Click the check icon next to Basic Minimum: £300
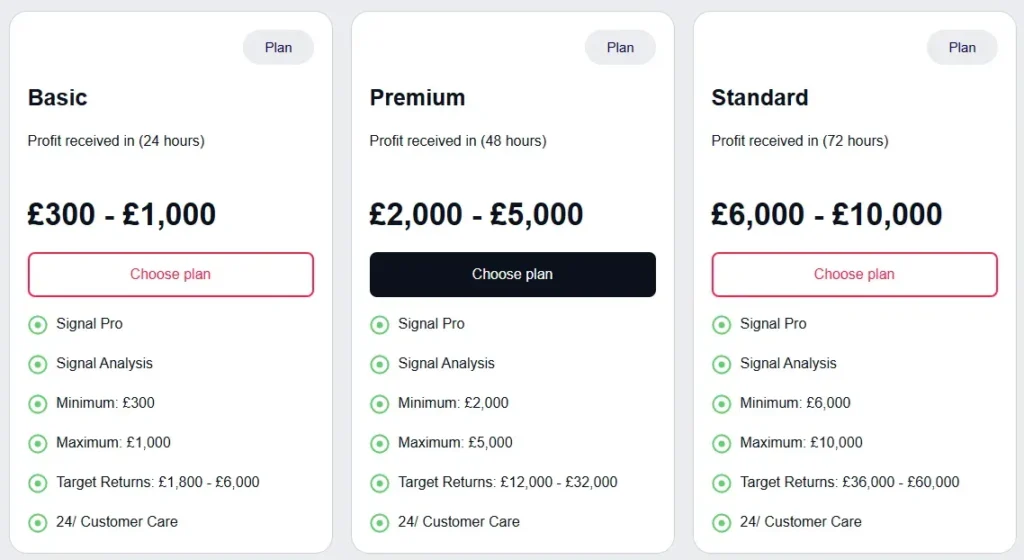Image resolution: width=1024 pixels, height=560 pixels. click(x=38, y=403)
